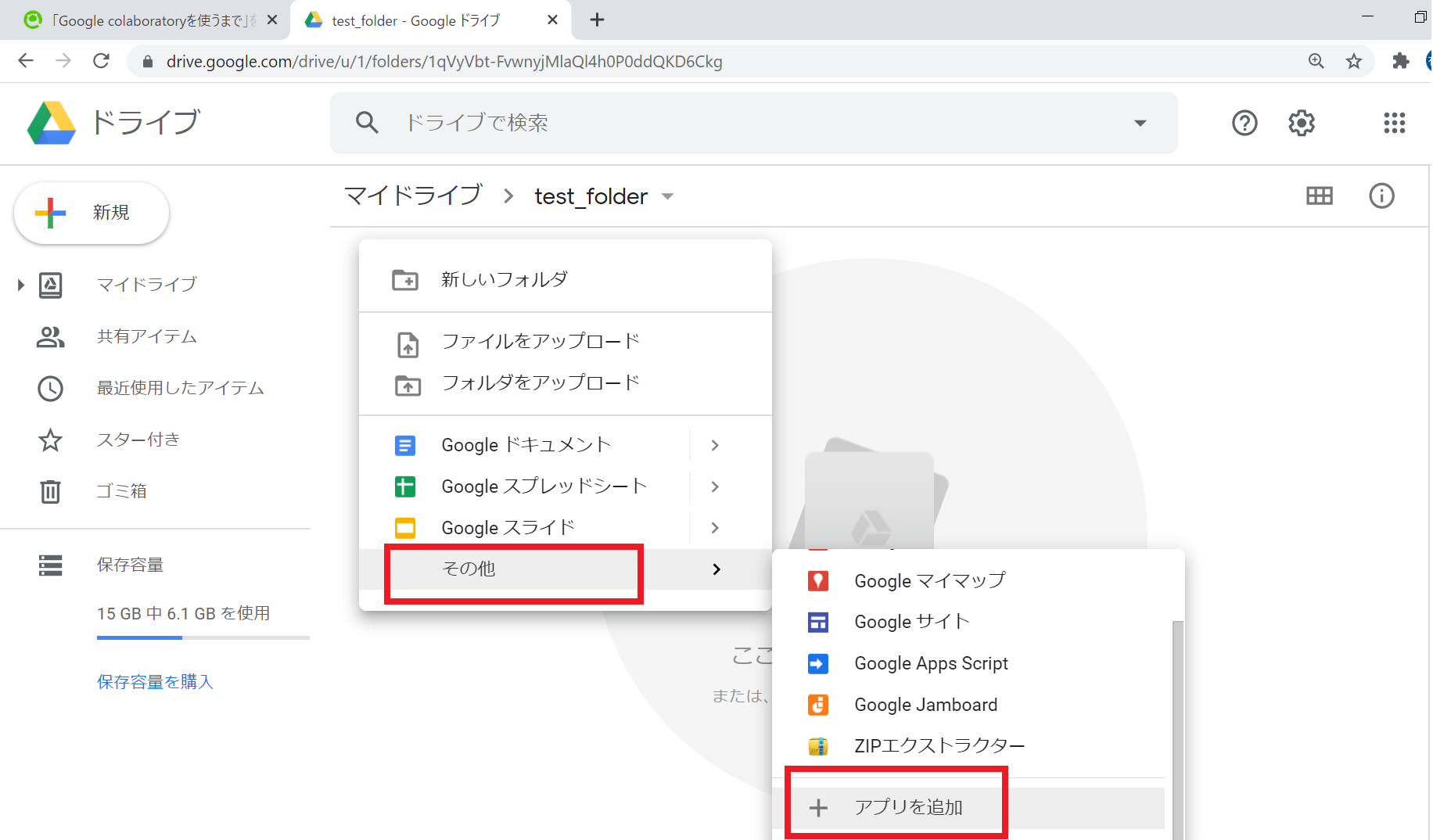The image size is (1433, 840).
Task: Open 最近使用したアイテム in sidebar
Action: [x=181, y=389]
